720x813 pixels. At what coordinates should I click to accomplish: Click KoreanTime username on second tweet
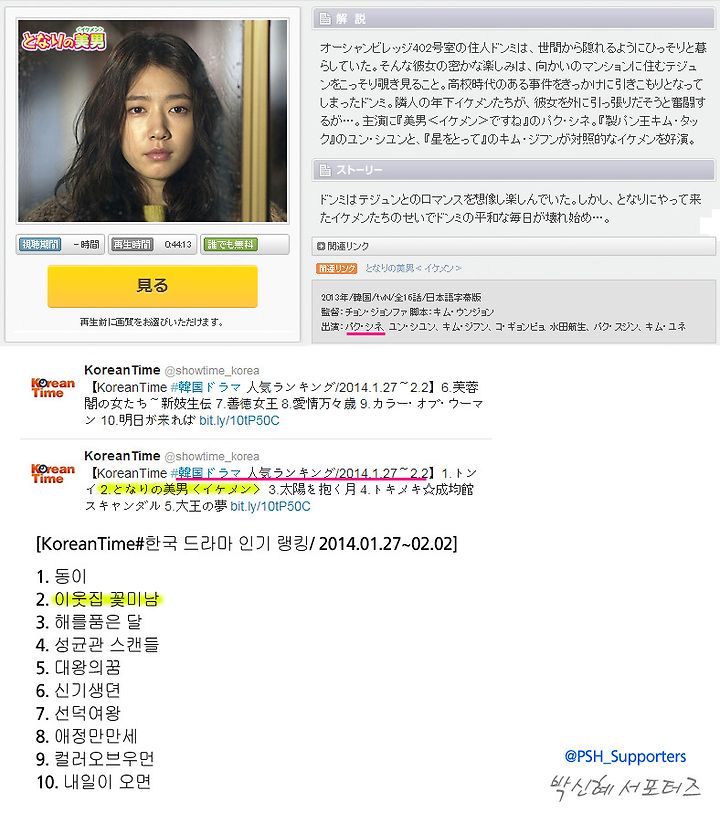coord(122,456)
